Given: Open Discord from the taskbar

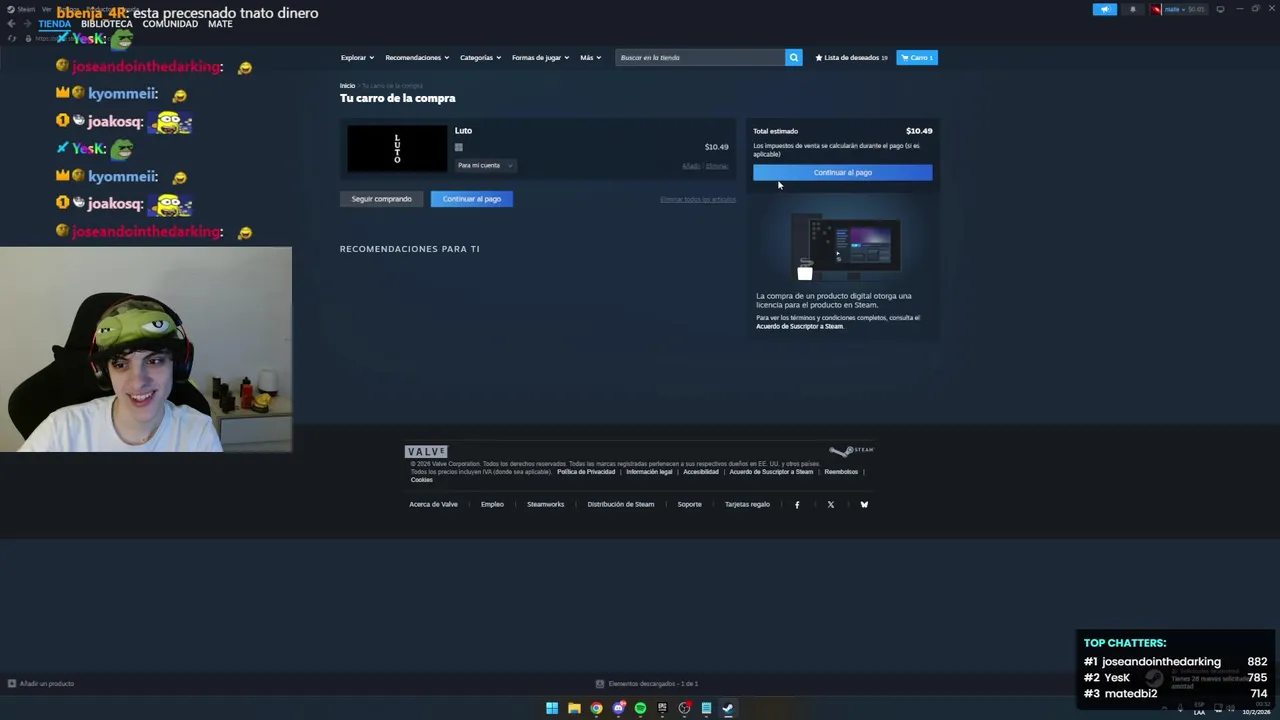Looking at the screenshot, I should pyautogui.click(x=618, y=709).
